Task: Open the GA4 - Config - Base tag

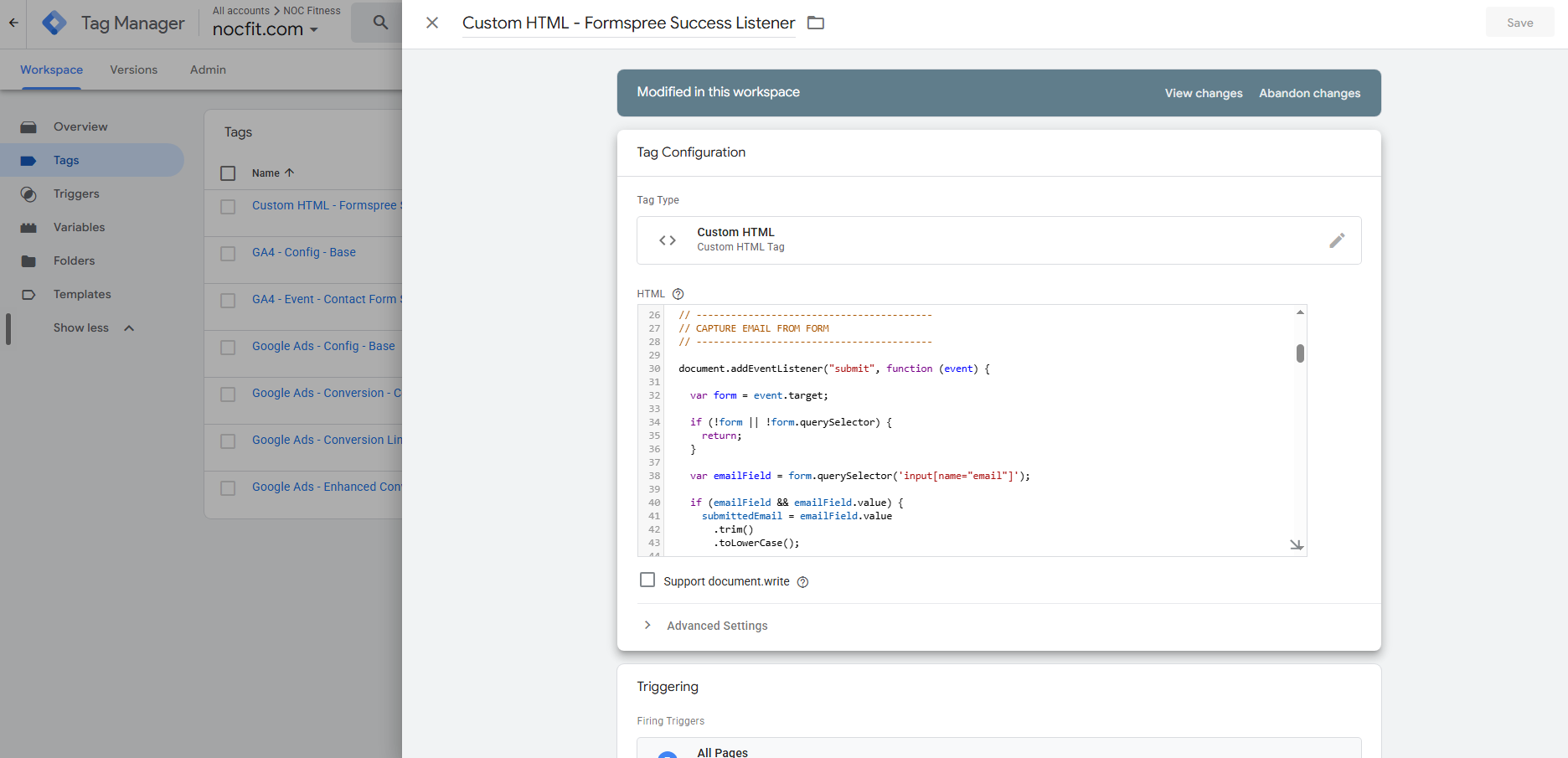Action: click(x=304, y=252)
